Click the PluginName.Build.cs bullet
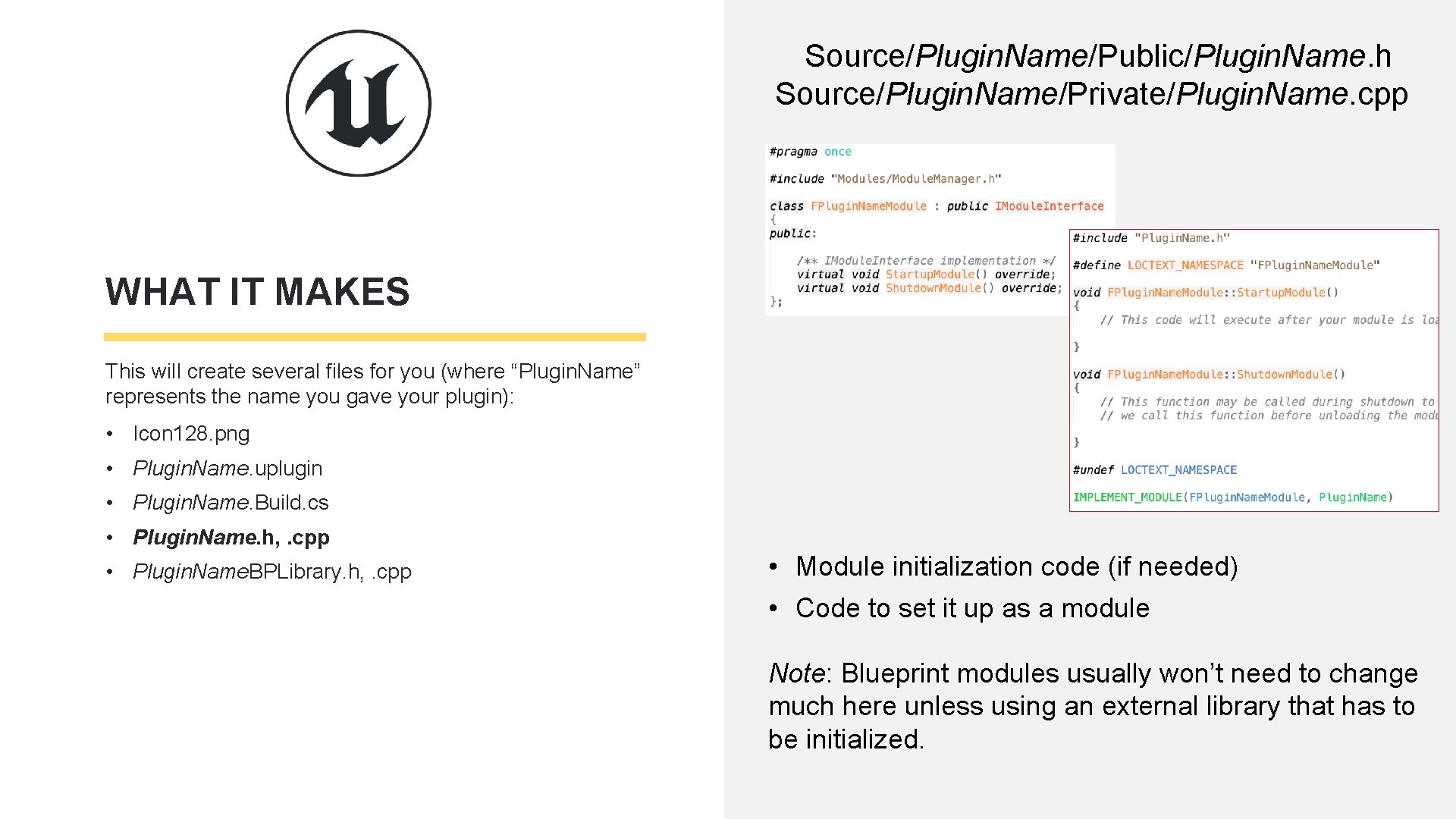The width and height of the screenshot is (1456, 819). pos(231,503)
